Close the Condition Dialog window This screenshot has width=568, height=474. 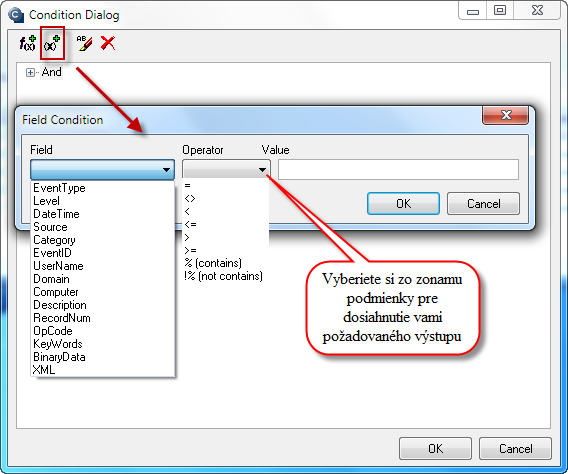[x=537, y=10]
